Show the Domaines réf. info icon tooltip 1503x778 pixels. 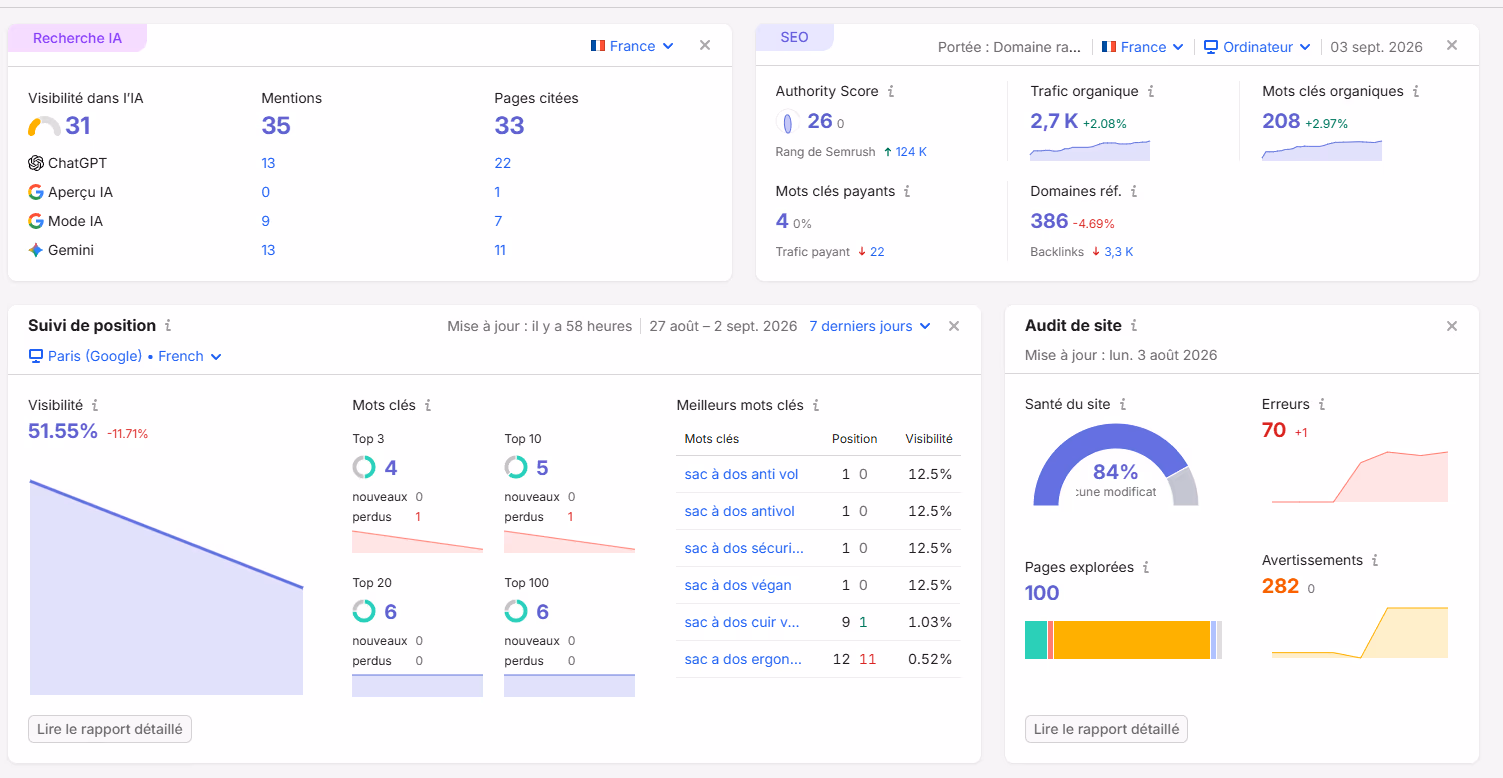click(x=1134, y=191)
